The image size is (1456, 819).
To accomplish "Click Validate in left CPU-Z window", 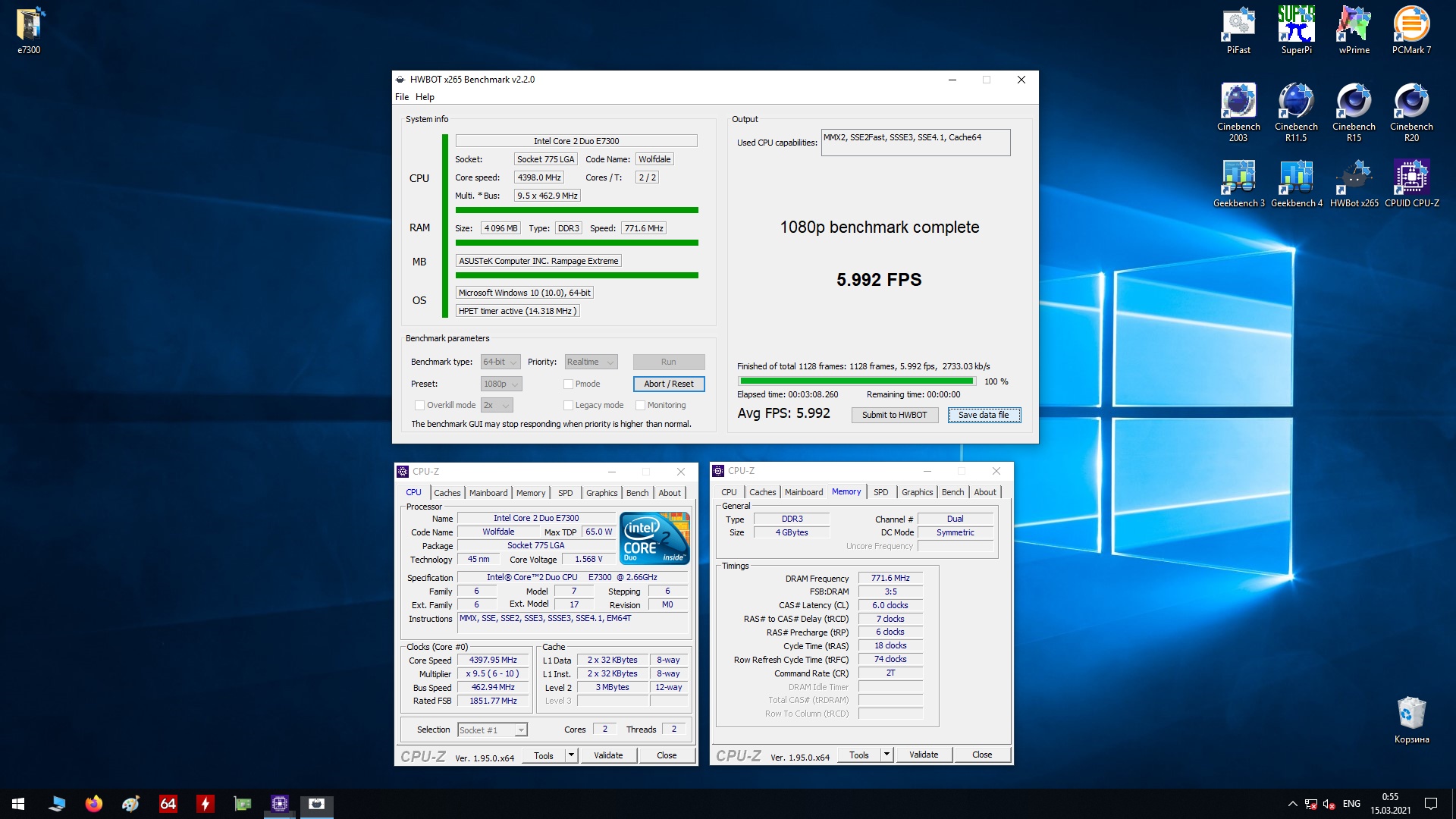I will click(608, 756).
